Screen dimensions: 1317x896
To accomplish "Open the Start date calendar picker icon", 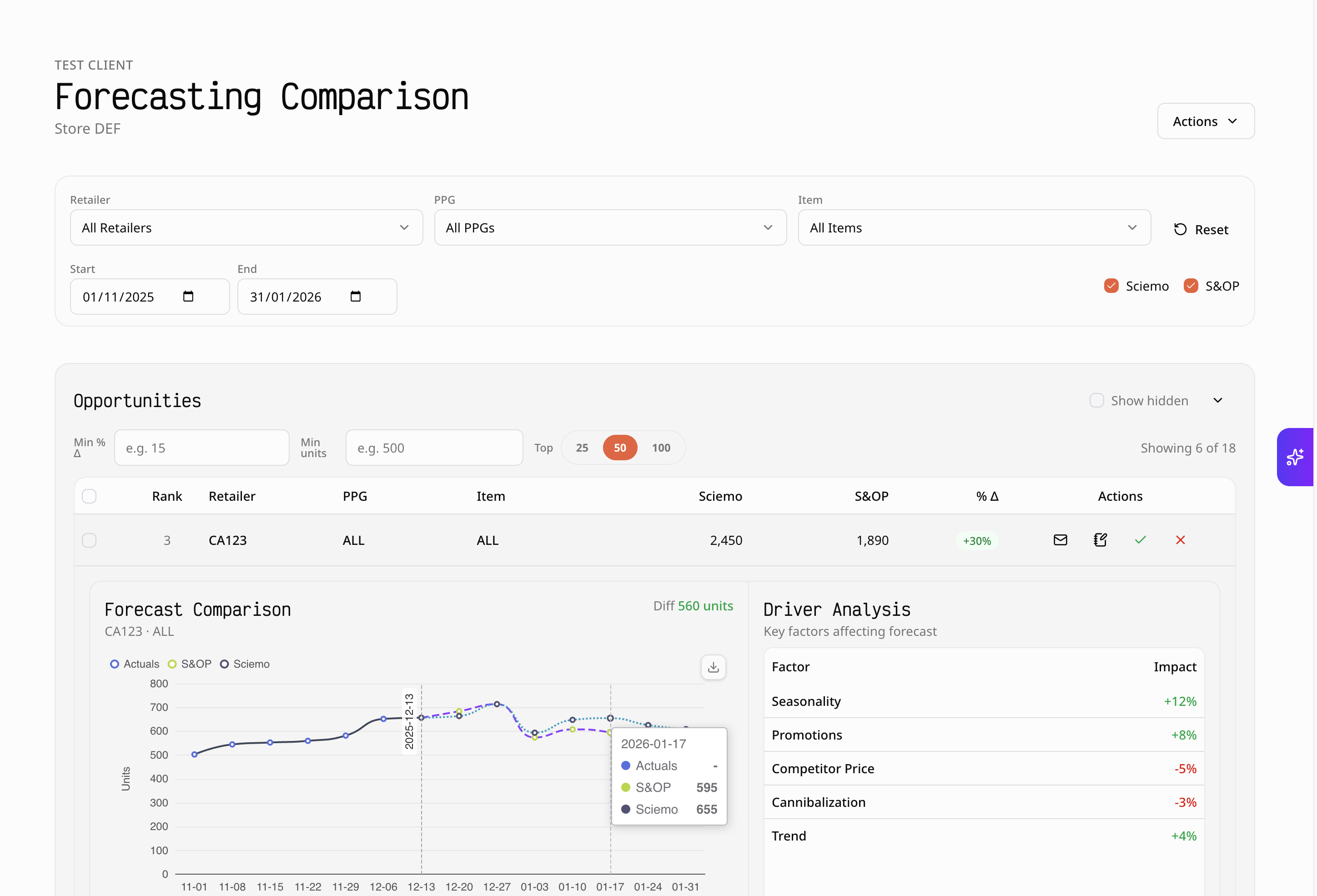I will pyautogui.click(x=188, y=297).
